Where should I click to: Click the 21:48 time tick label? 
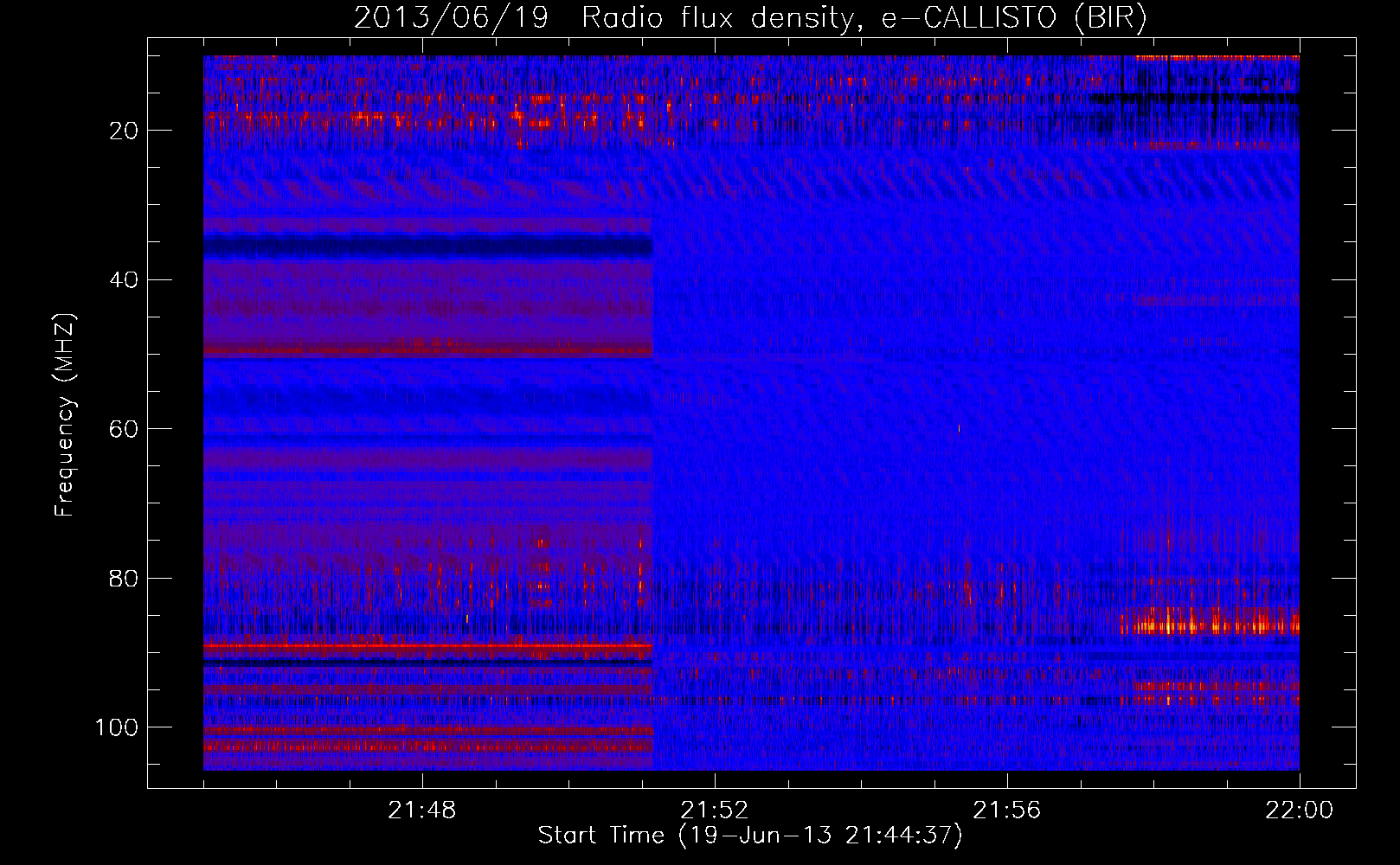422,811
